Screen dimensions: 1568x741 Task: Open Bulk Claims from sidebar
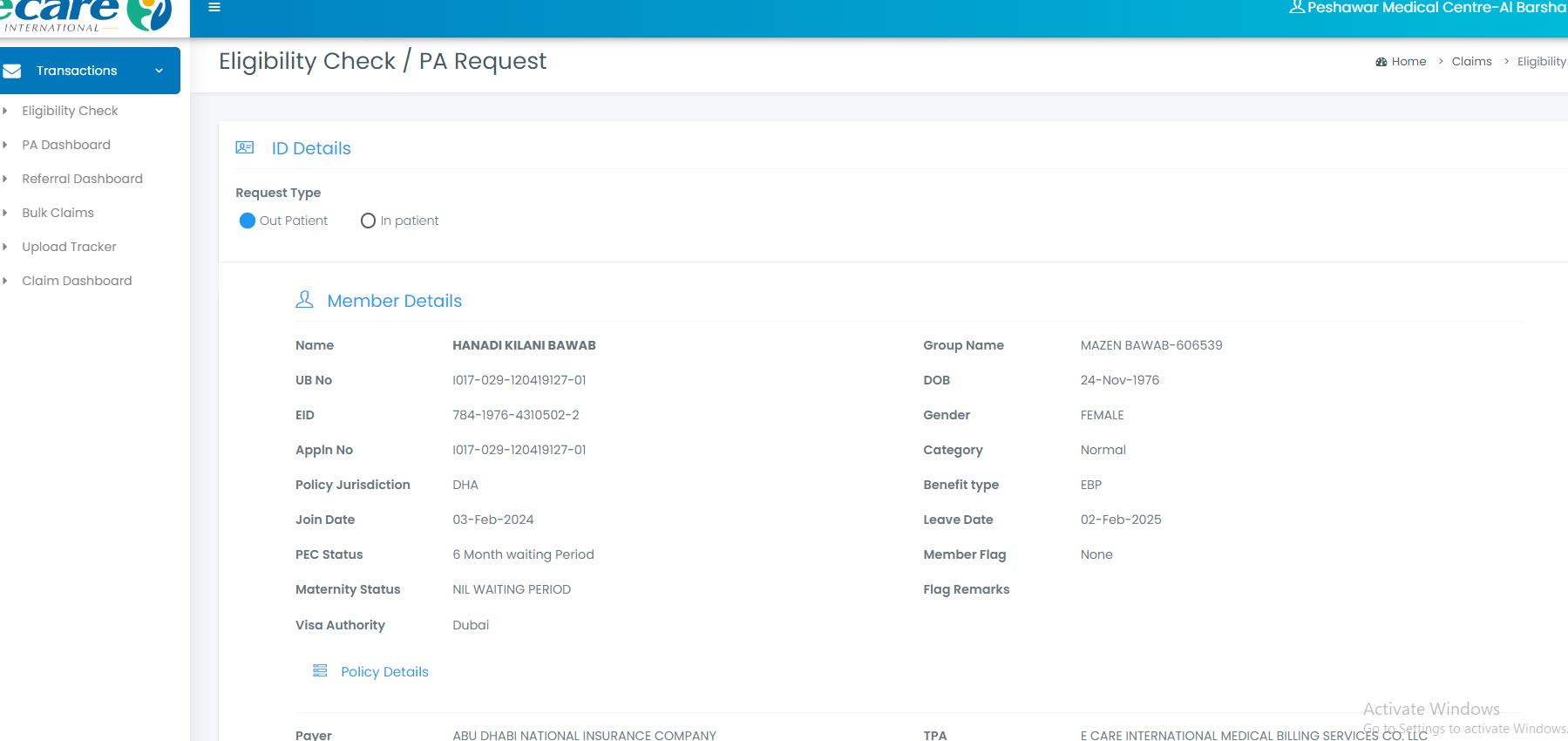tap(58, 213)
